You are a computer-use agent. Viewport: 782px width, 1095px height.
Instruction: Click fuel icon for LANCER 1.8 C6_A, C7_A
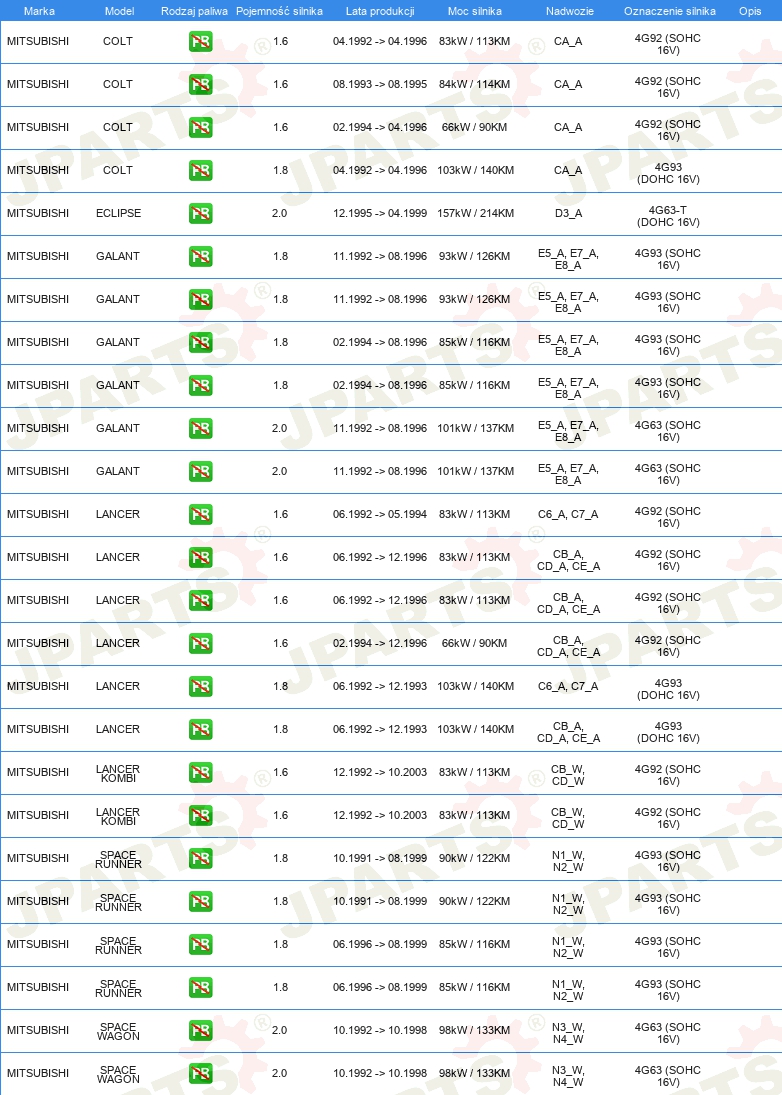coord(200,686)
